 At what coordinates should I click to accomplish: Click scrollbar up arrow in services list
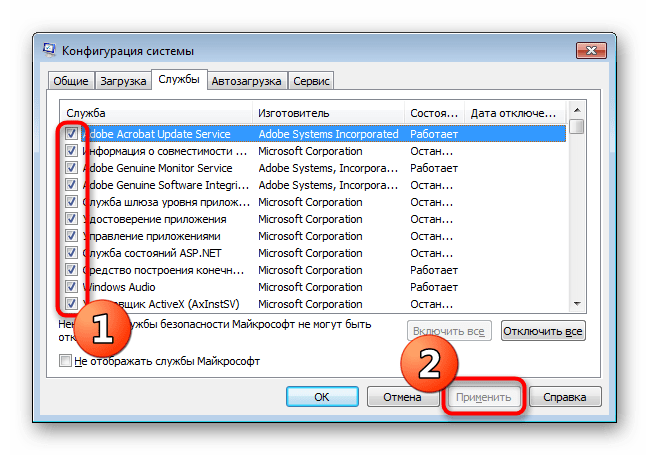tap(577, 110)
